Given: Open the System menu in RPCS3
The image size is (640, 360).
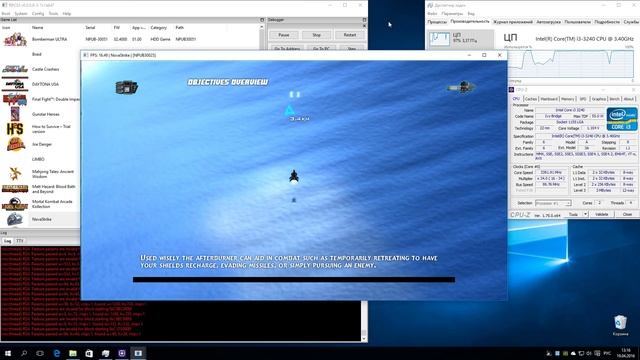Looking at the screenshot, I should (x=20, y=13).
